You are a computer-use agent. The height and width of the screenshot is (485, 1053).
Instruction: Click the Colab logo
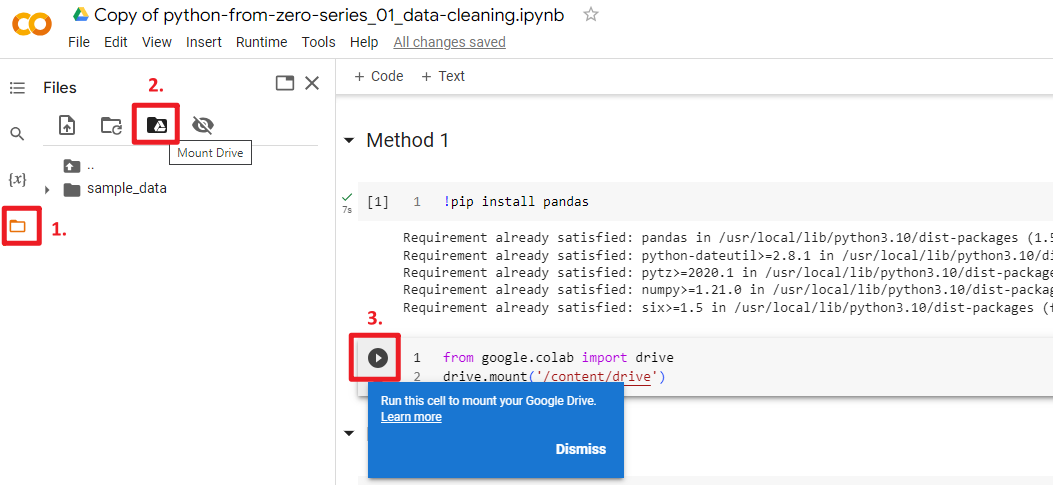coord(32,26)
